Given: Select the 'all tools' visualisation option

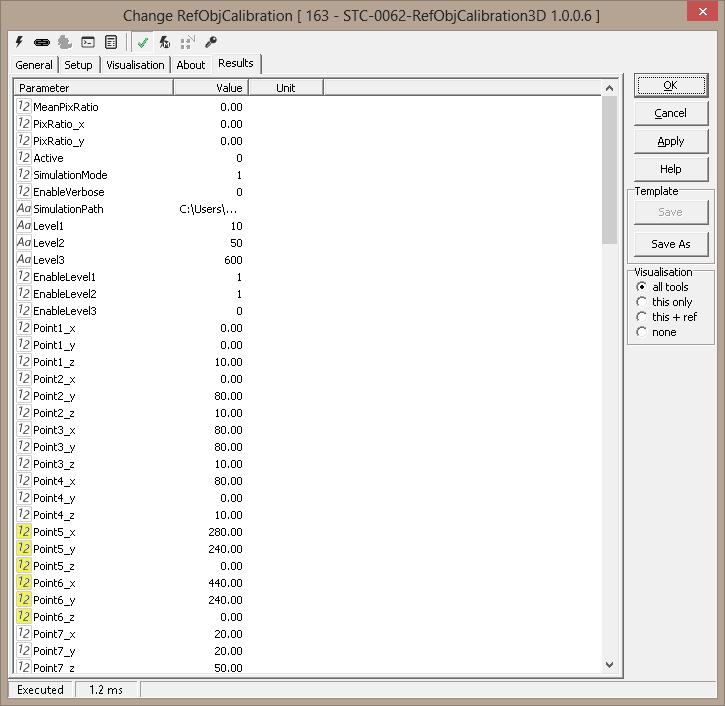Looking at the screenshot, I should (642, 287).
